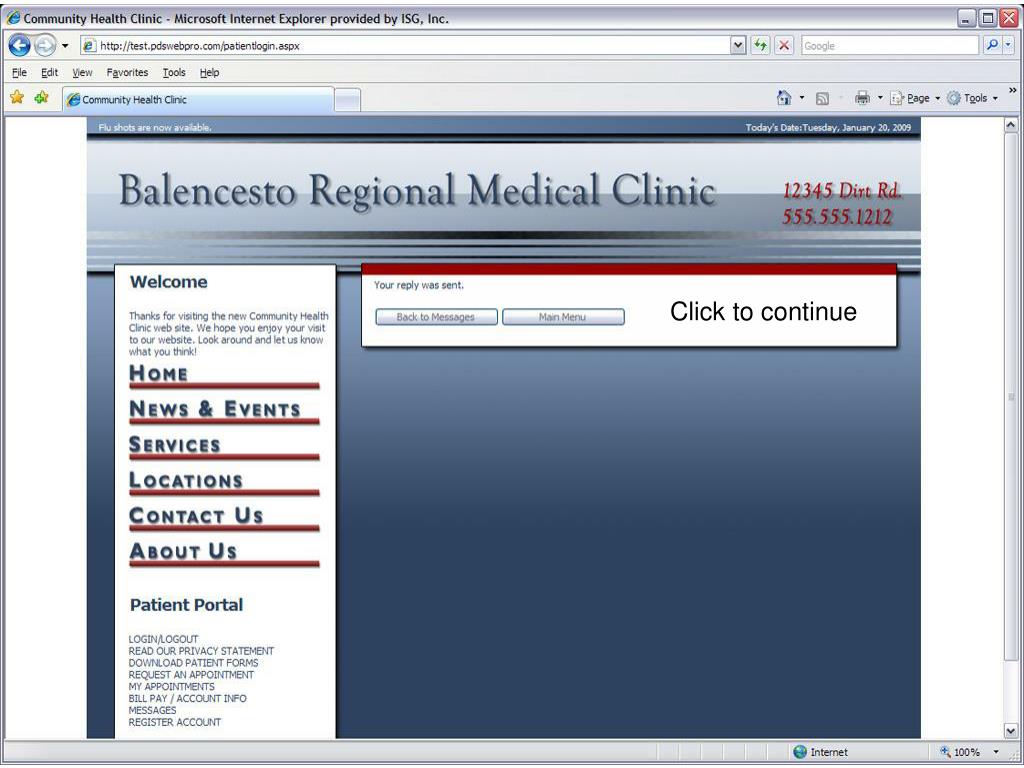Open the Edit menu
1024x768 pixels.
tap(50, 72)
